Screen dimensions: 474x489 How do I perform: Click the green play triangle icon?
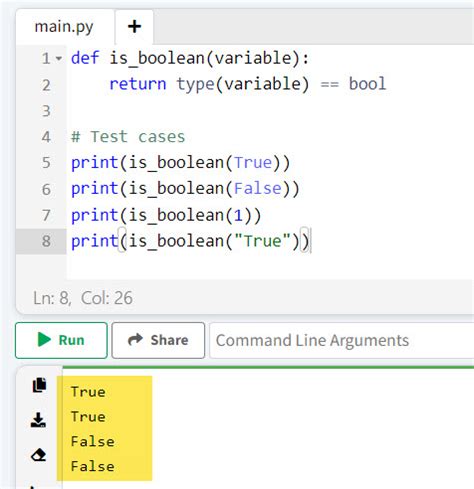[44, 340]
